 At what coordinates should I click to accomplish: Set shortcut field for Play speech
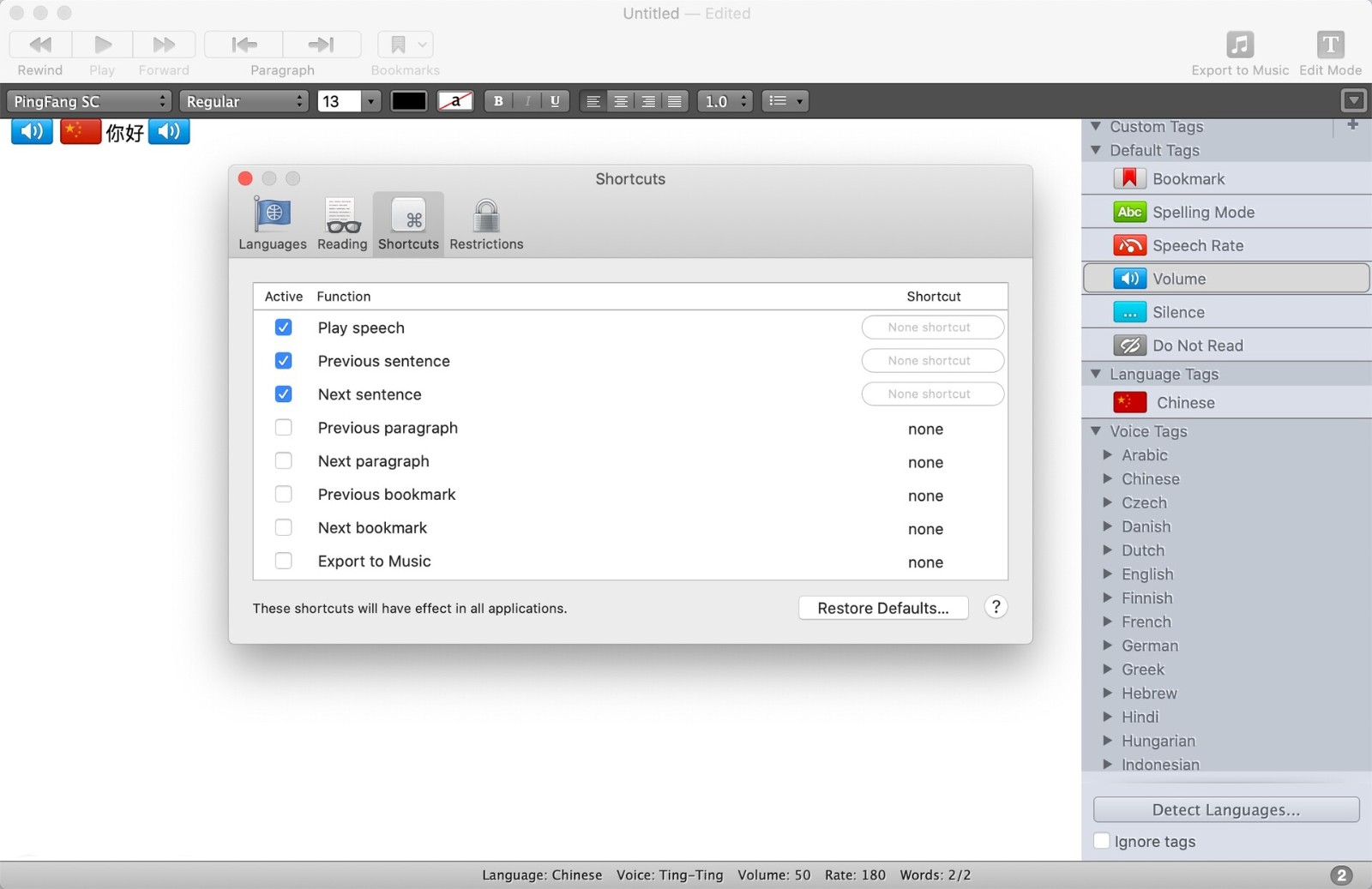933,327
